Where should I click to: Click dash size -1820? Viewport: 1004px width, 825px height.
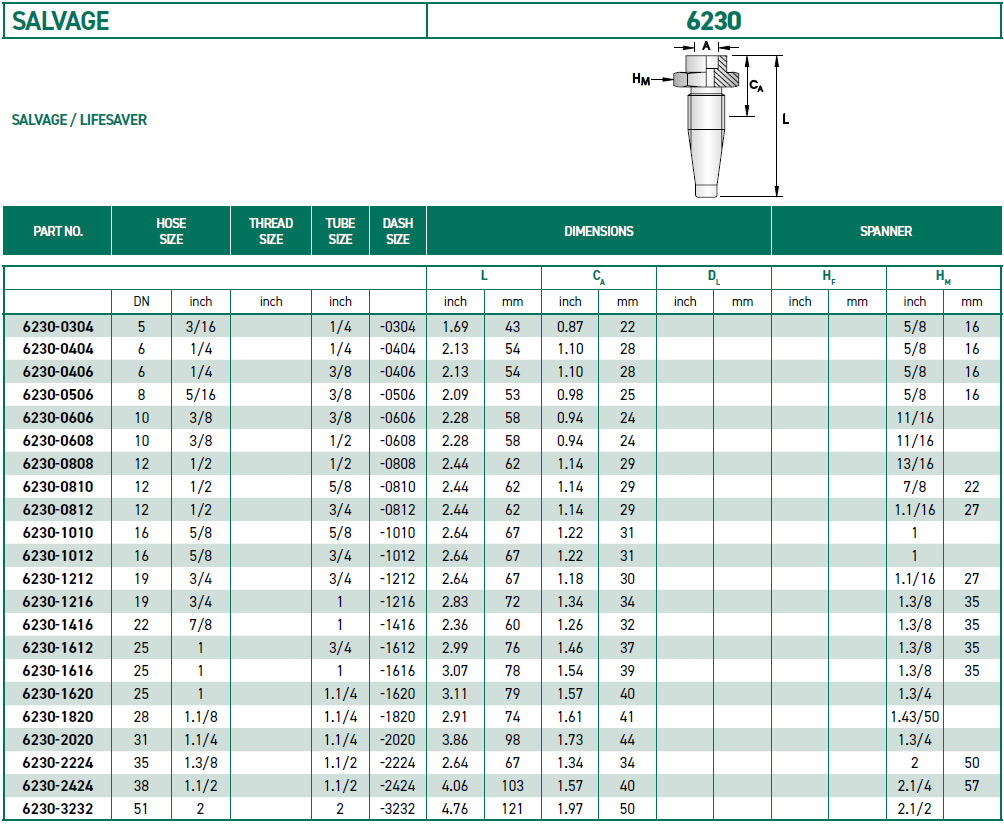[398, 717]
